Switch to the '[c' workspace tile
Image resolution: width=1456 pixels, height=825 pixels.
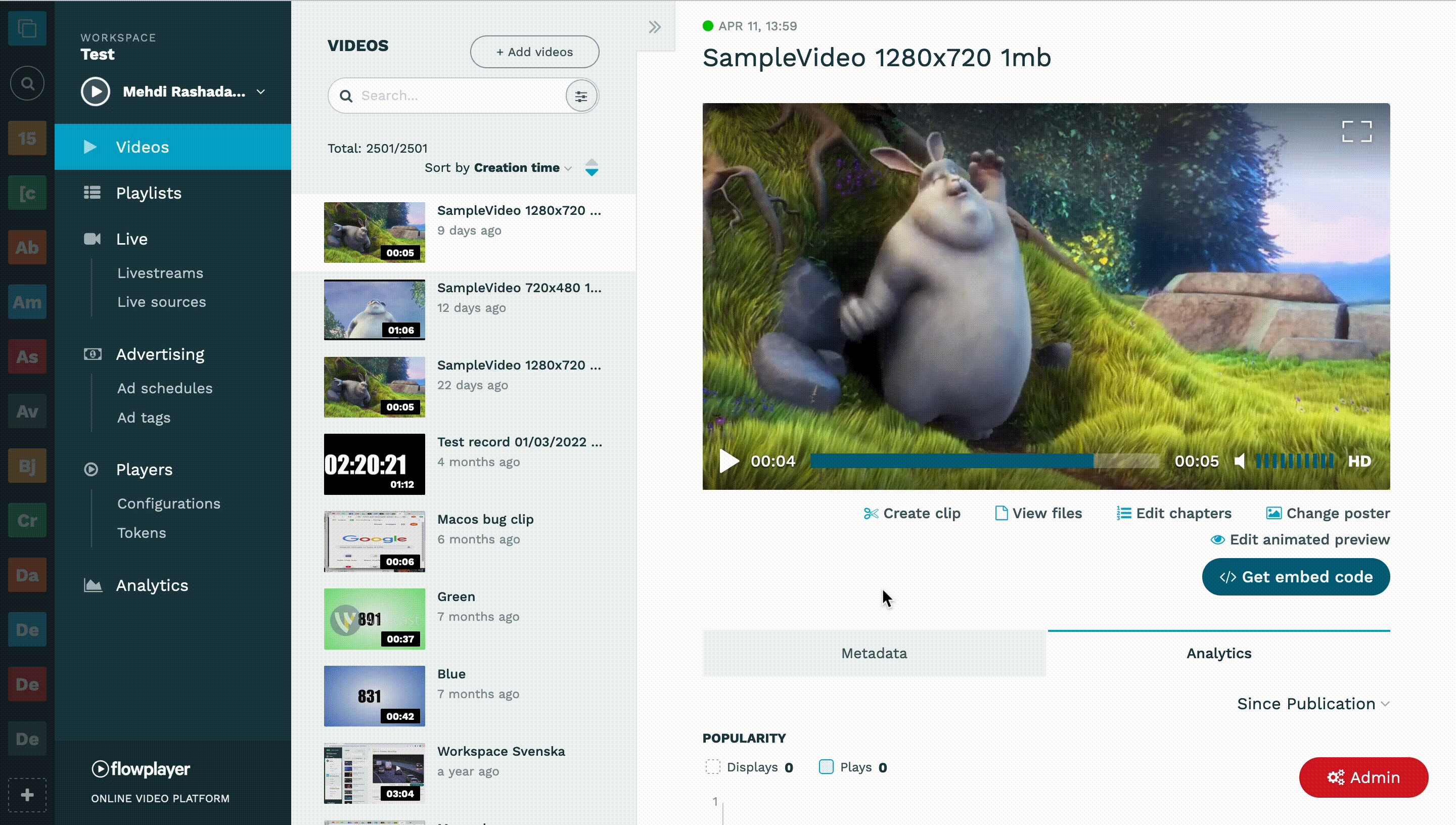pyautogui.click(x=27, y=193)
